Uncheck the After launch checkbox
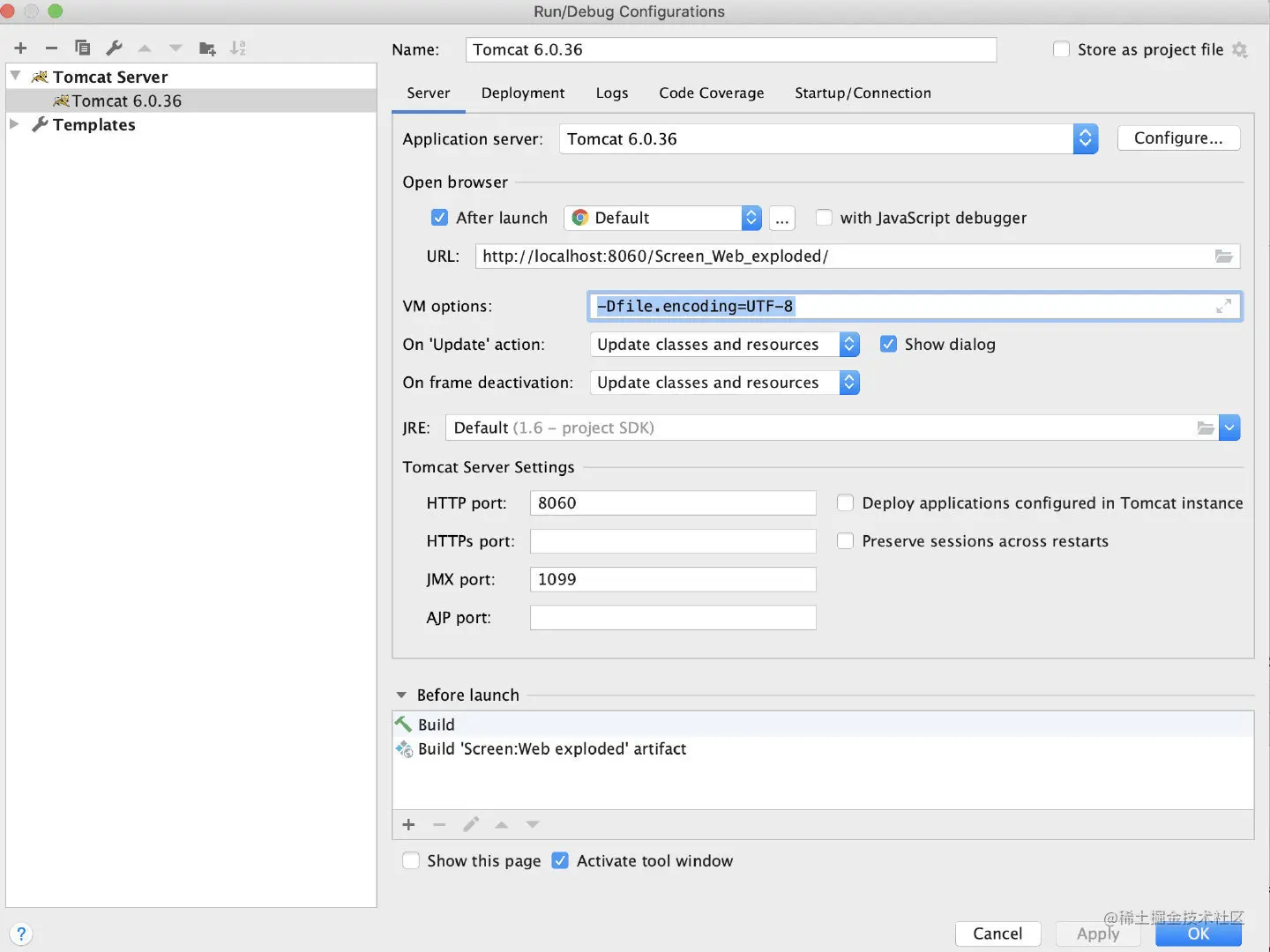Image resolution: width=1270 pixels, height=952 pixels. [439, 218]
